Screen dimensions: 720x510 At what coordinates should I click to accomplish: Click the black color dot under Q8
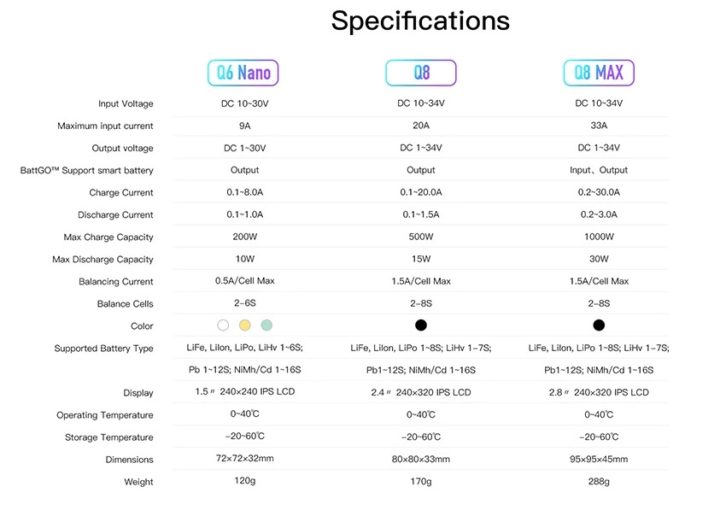pyautogui.click(x=421, y=325)
